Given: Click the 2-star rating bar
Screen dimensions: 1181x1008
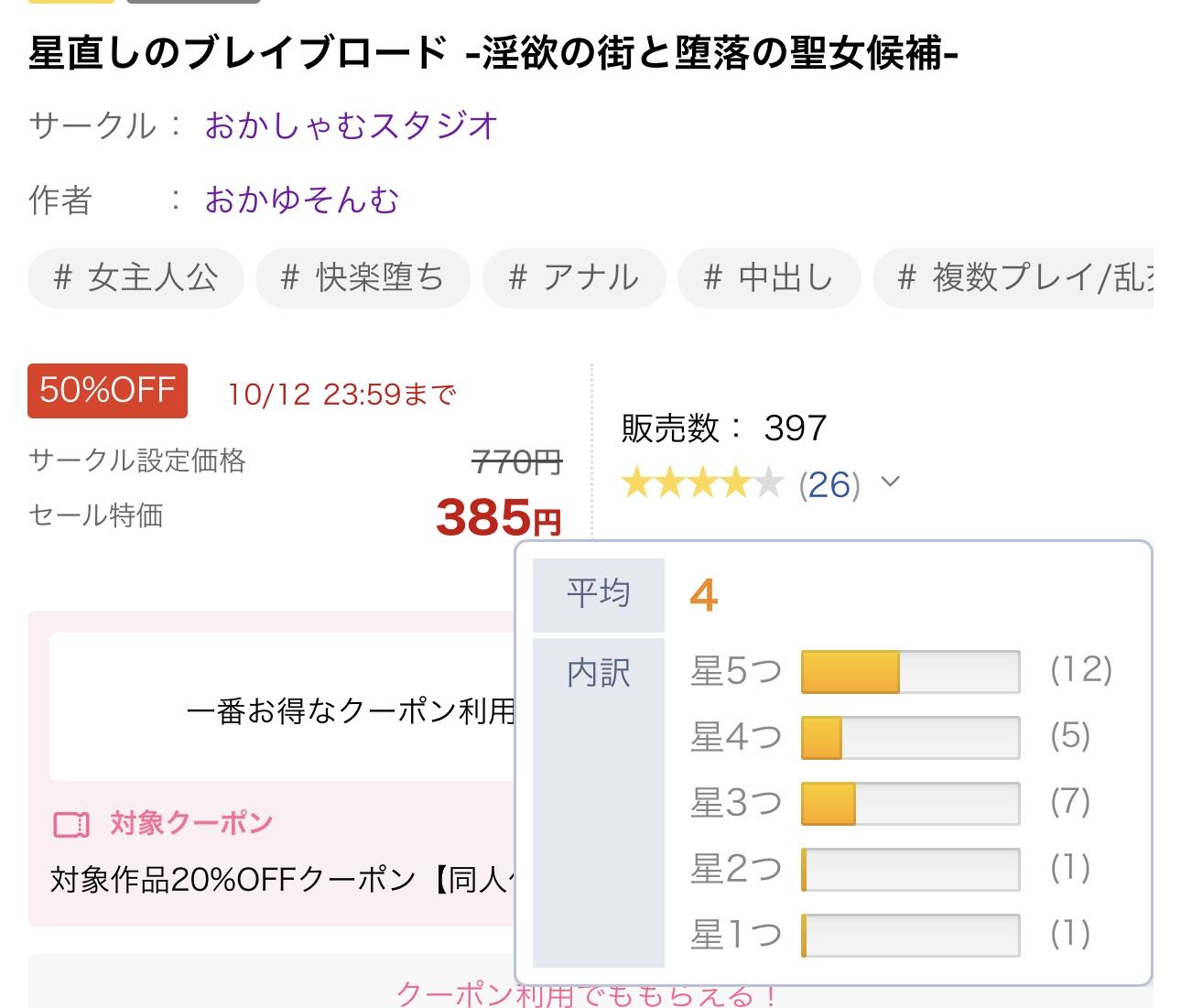Looking at the screenshot, I should click(x=911, y=869).
